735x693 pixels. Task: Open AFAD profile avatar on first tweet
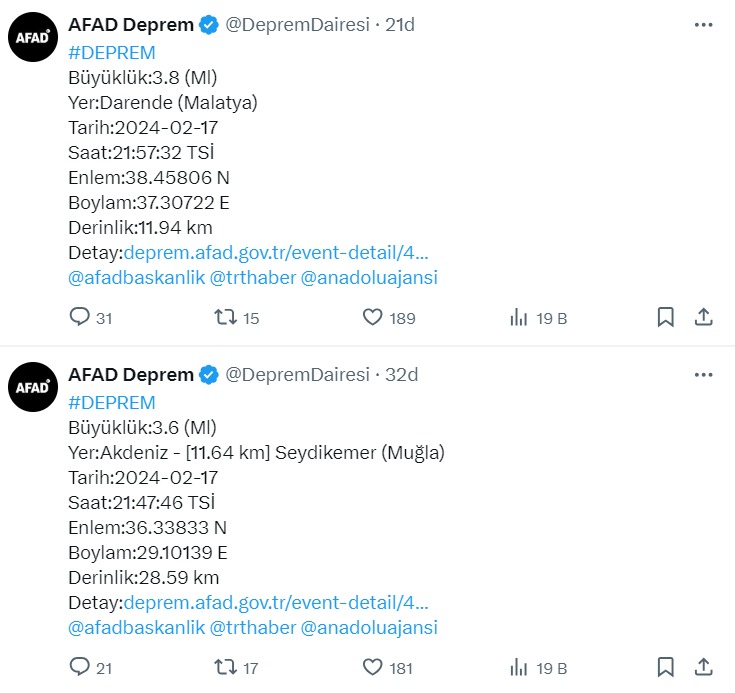point(33,37)
